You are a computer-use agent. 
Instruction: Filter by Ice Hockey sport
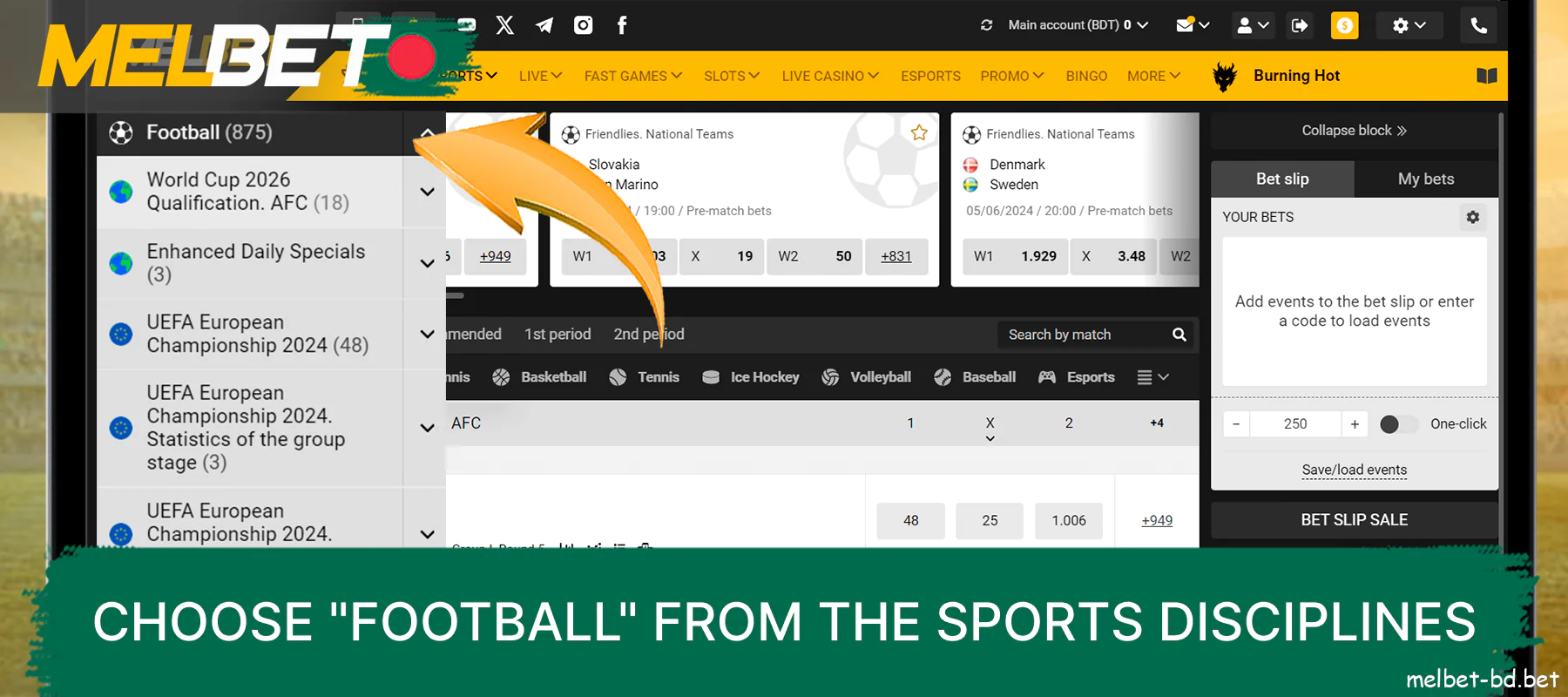coord(751,377)
